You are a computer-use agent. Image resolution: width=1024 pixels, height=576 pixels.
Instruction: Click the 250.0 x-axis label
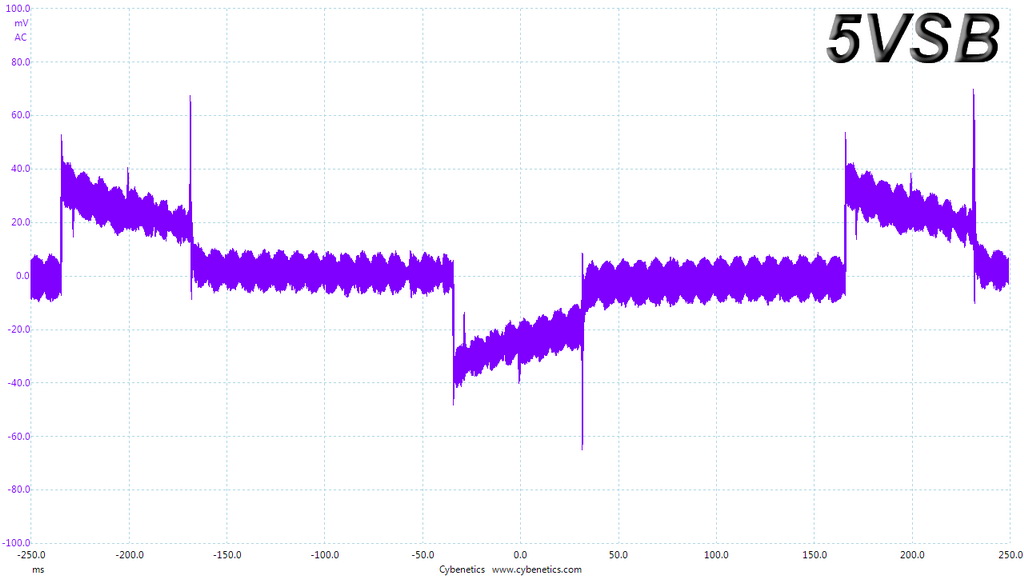point(1010,555)
